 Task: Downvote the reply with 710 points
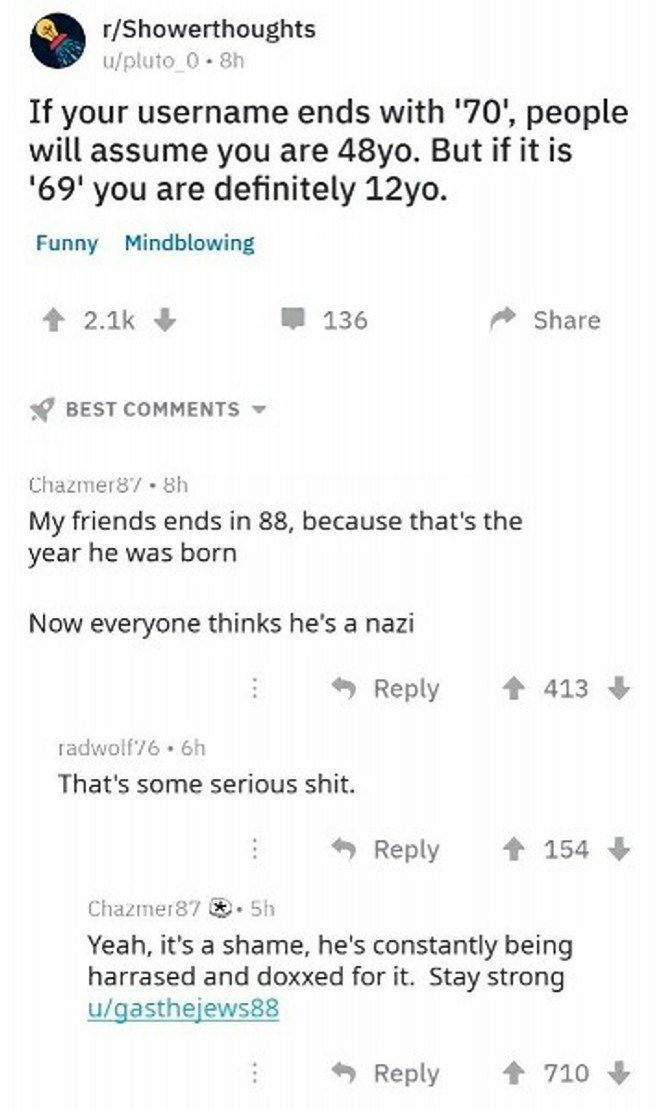(619, 1074)
